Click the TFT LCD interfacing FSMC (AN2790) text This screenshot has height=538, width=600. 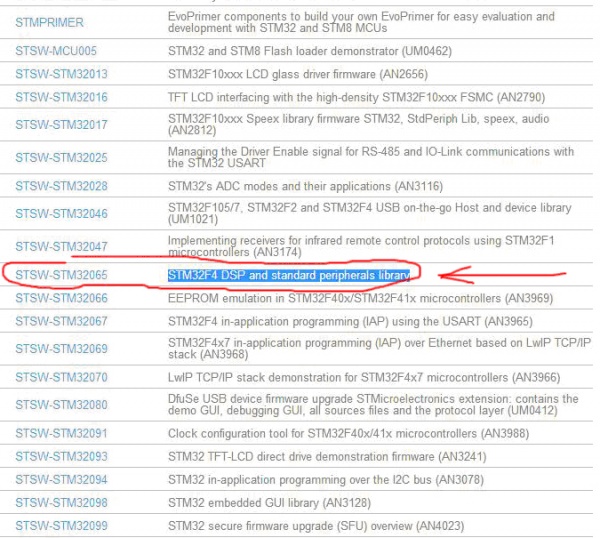point(356,97)
